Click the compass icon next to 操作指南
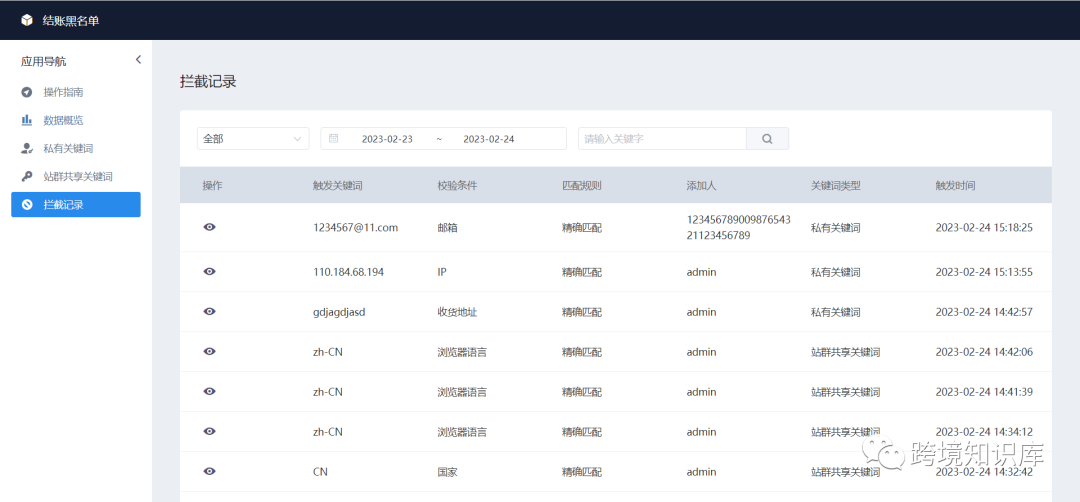 coord(27,92)
